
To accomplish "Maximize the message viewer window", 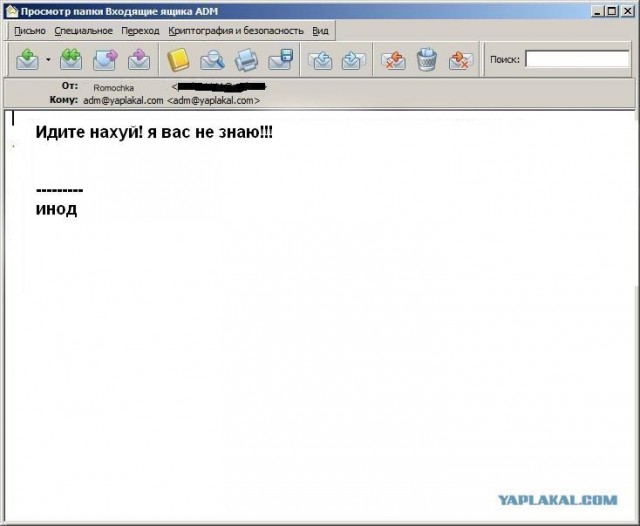I will 612,11.
